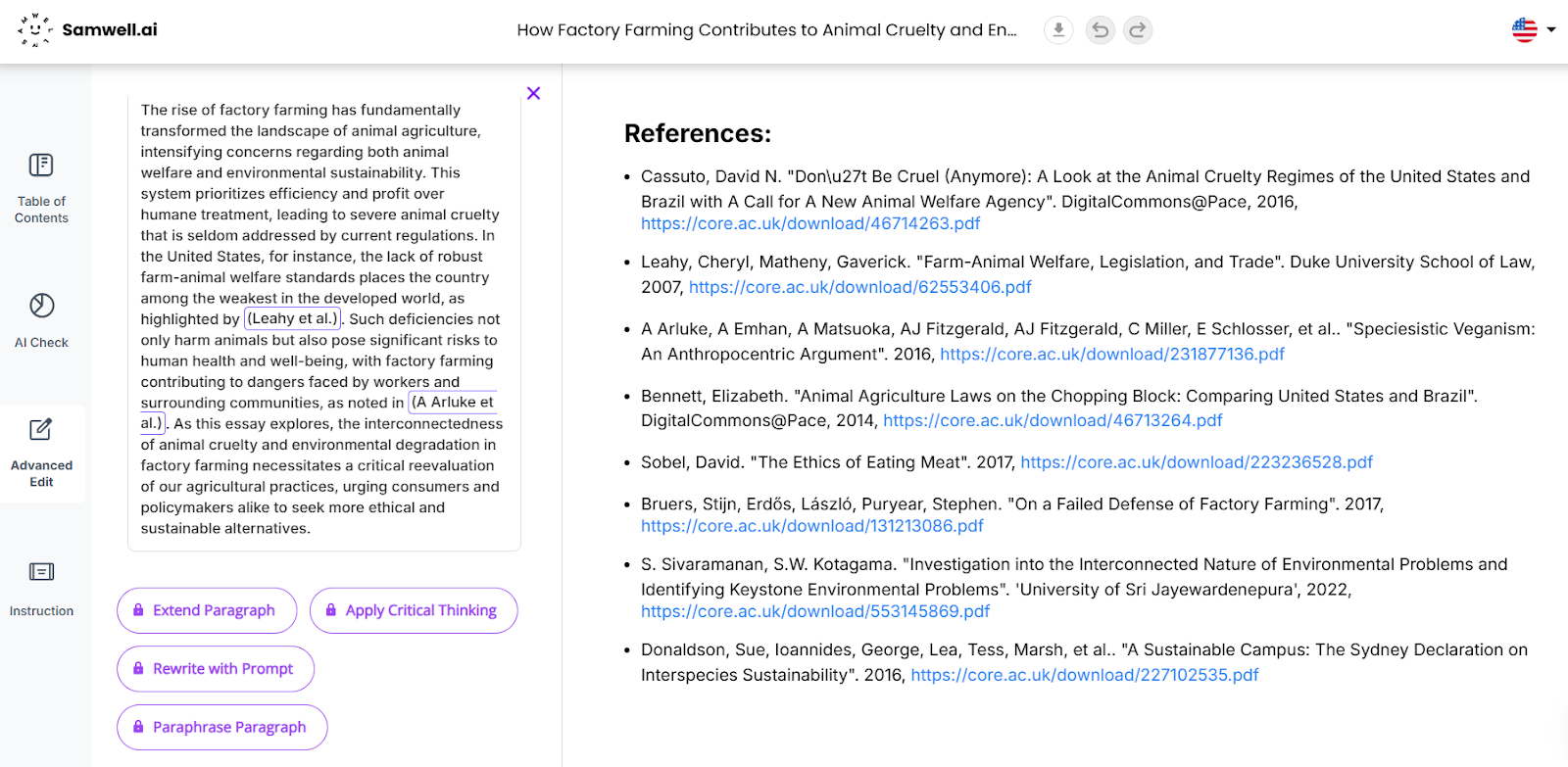The height and width of the screenshot is (767, 1568).
Task: Click the lock icon on Paraphrase Paragraph
Action: coord(138,727)
